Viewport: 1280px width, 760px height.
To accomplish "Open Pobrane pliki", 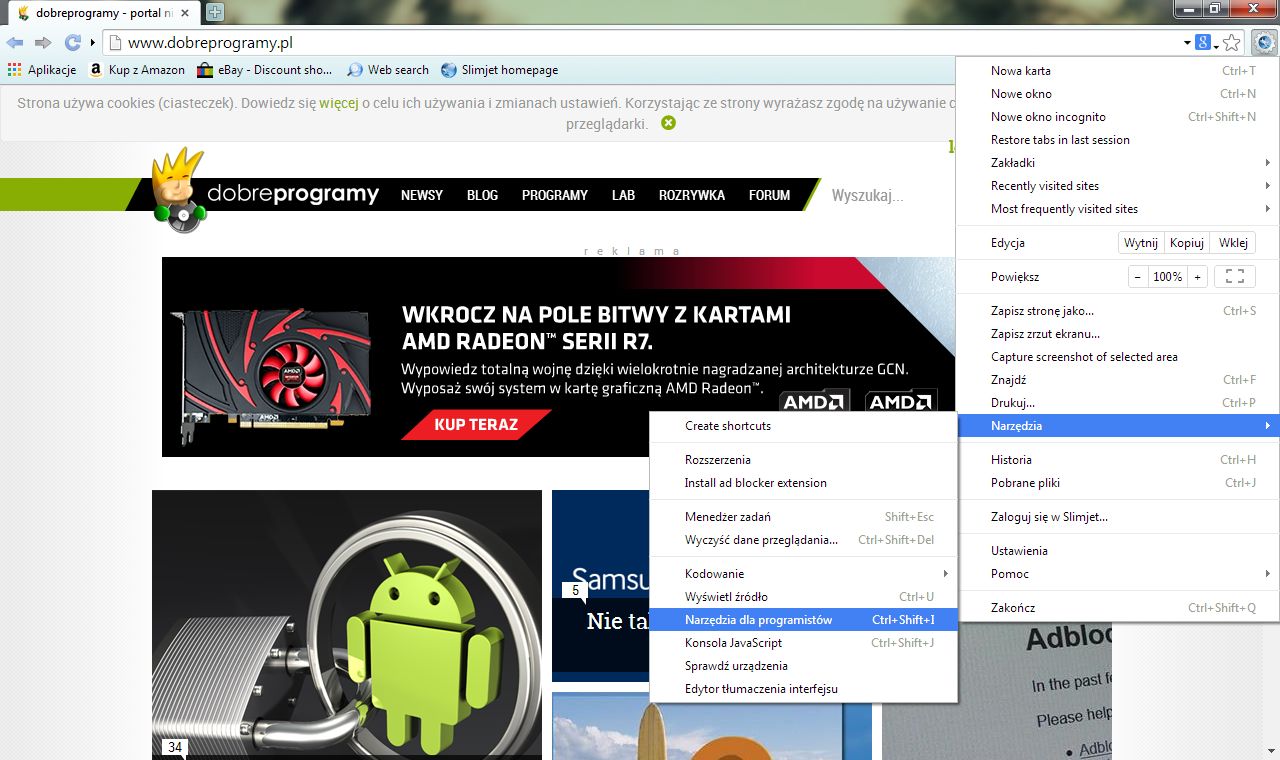I will [x=1116, y=483].
